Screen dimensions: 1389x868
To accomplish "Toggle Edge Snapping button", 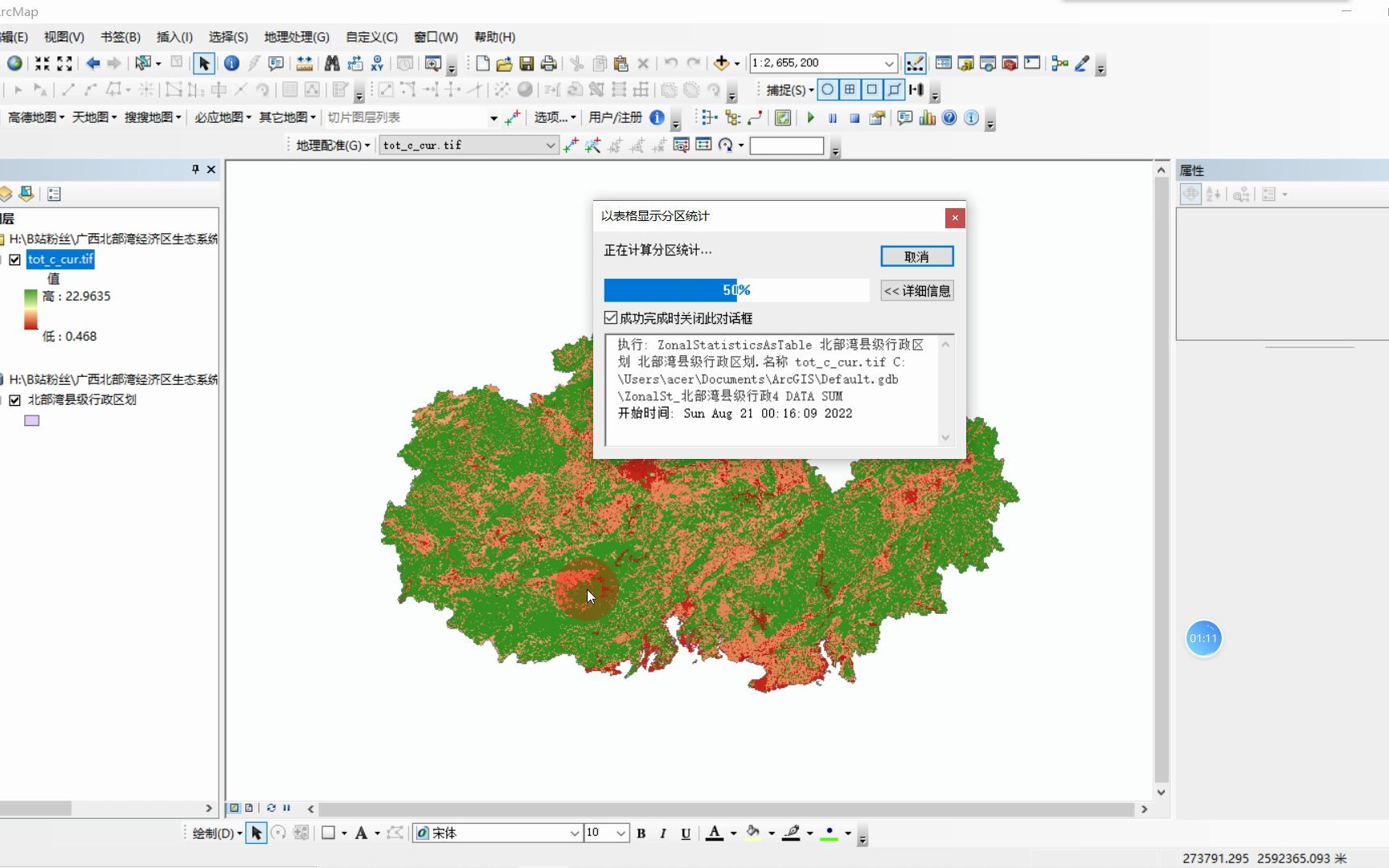I will (x=894, y=90).
